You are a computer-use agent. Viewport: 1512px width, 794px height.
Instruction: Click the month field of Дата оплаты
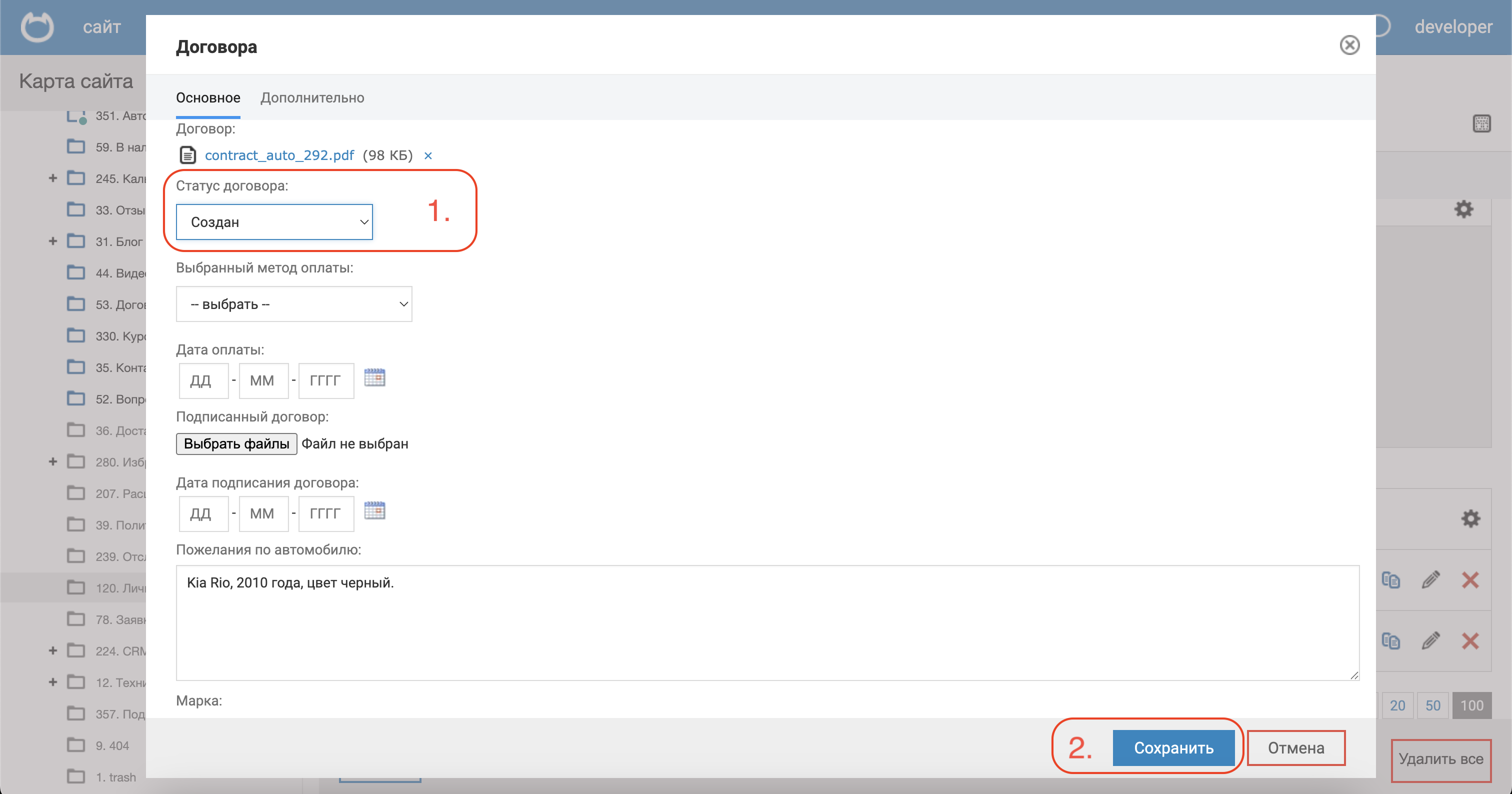click(263, 380)
